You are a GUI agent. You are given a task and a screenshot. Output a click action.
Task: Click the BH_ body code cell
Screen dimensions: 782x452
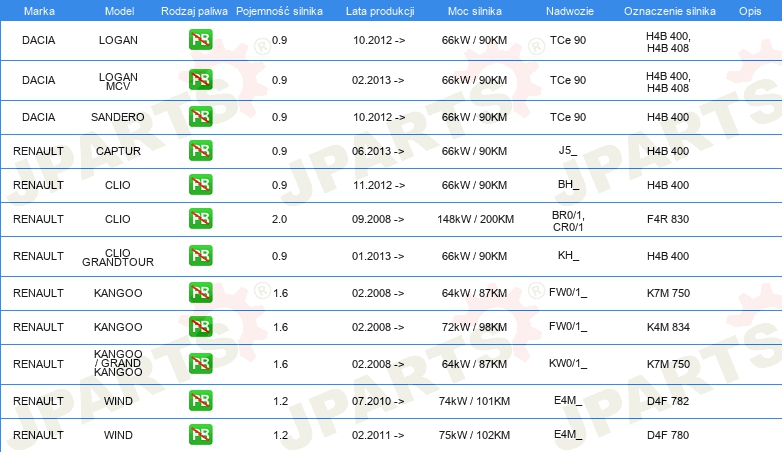[568, 185]
